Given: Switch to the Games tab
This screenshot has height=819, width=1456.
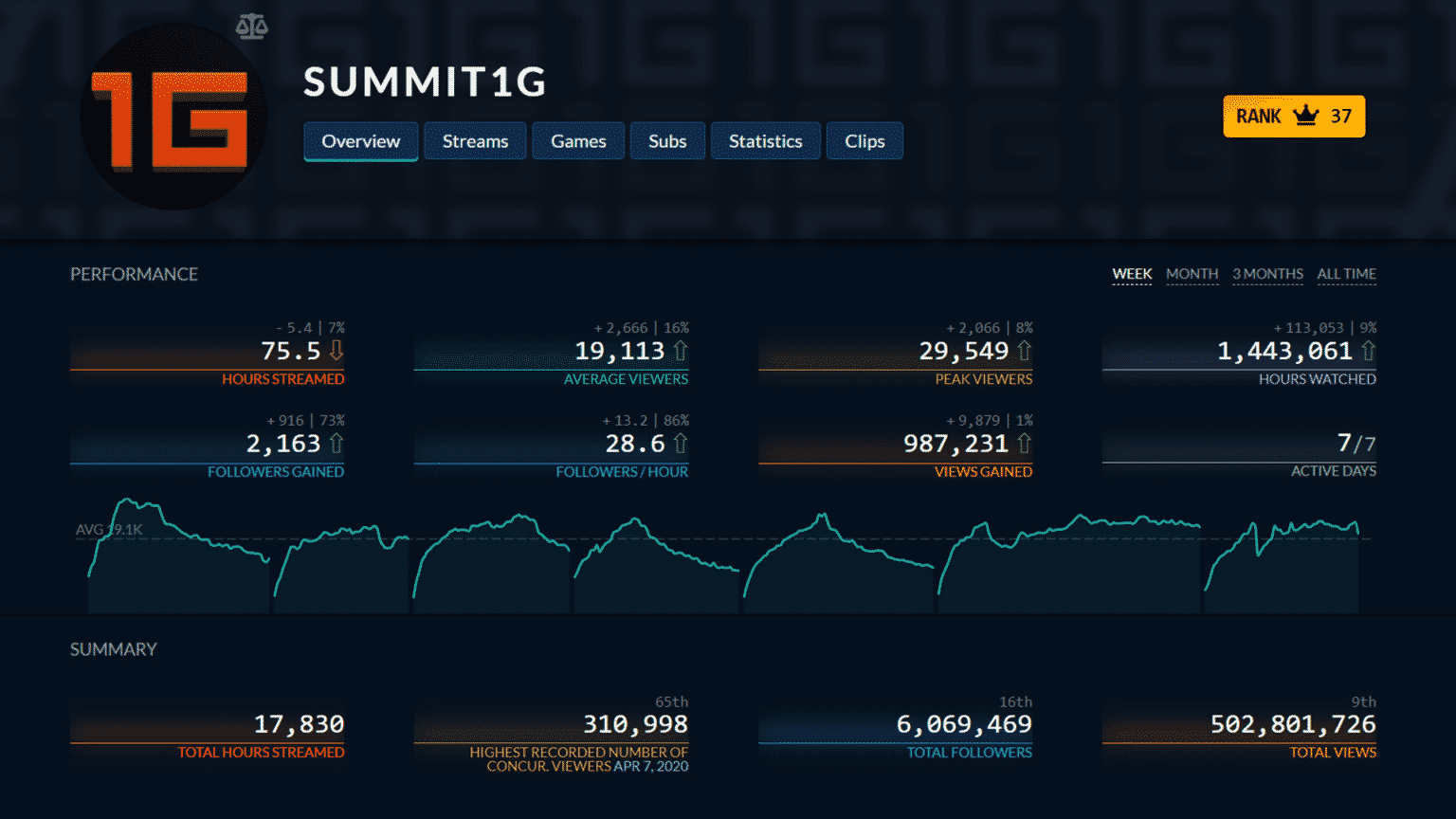Looking at the screenshot, I should click(x=578, y=140).
